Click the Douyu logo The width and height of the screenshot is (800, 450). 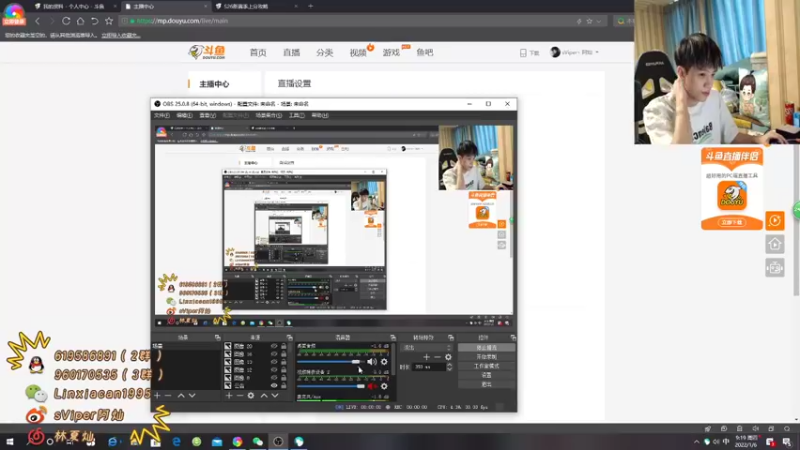207,52
